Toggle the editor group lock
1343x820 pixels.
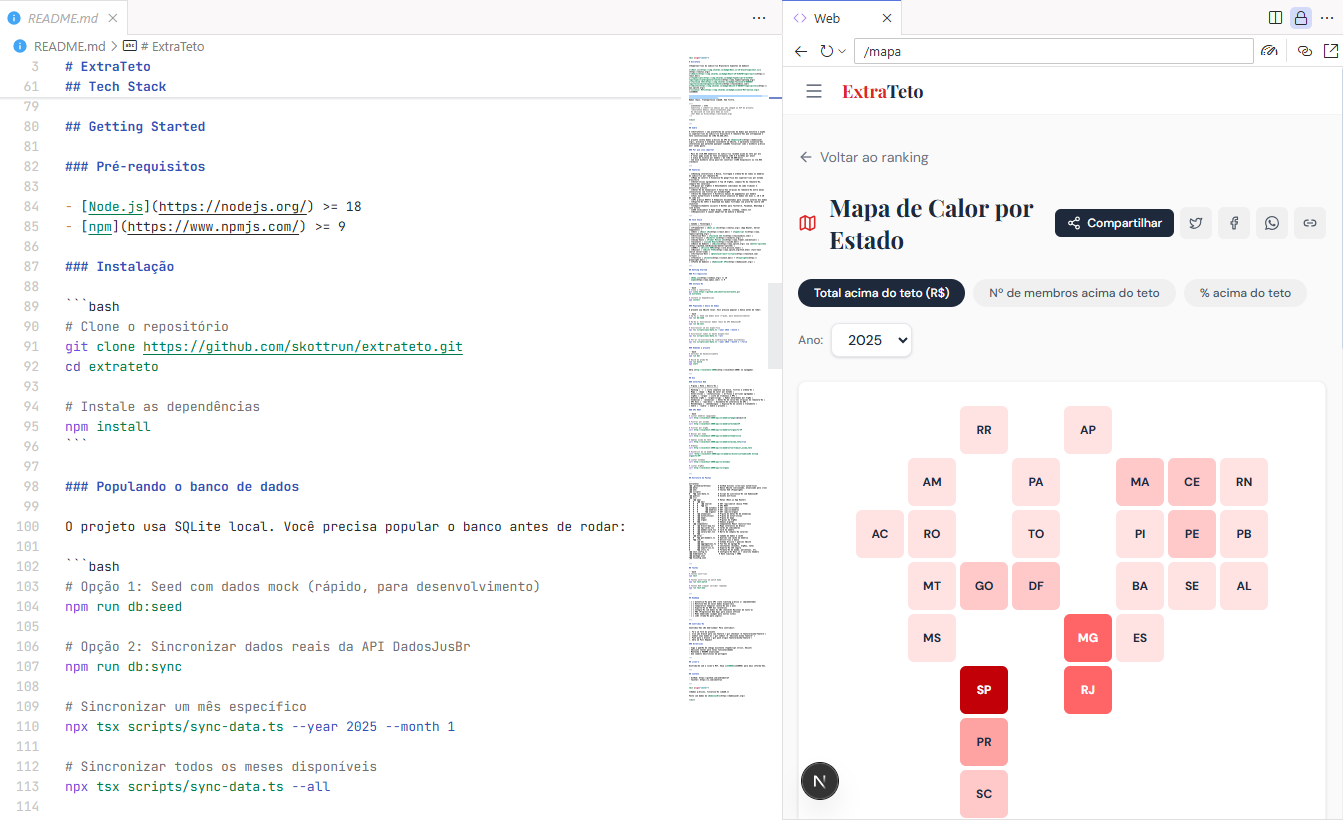(x=1301, y=18)
